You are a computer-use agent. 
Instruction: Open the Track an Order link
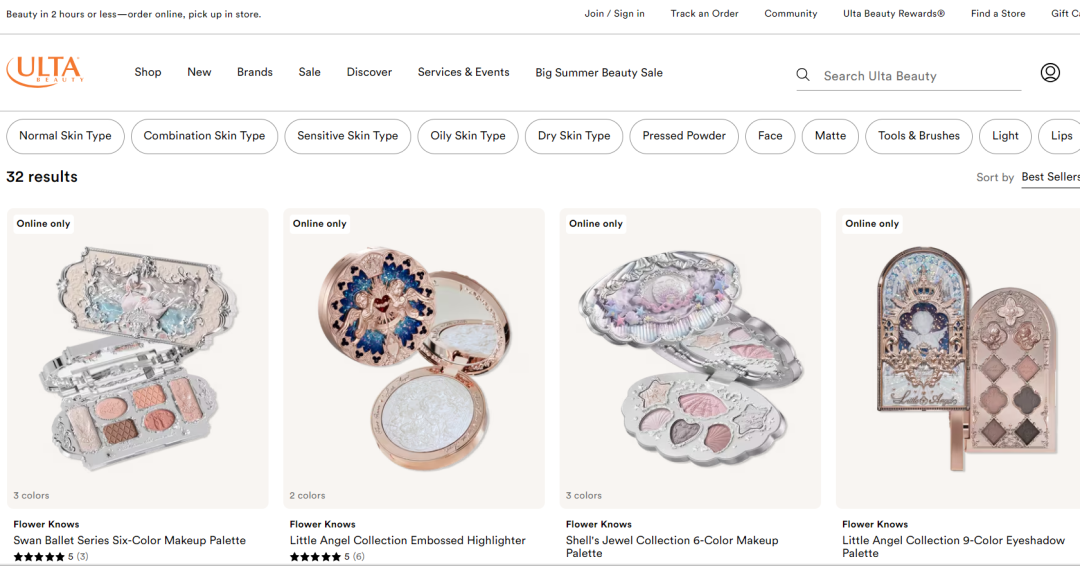coord(704,14)
